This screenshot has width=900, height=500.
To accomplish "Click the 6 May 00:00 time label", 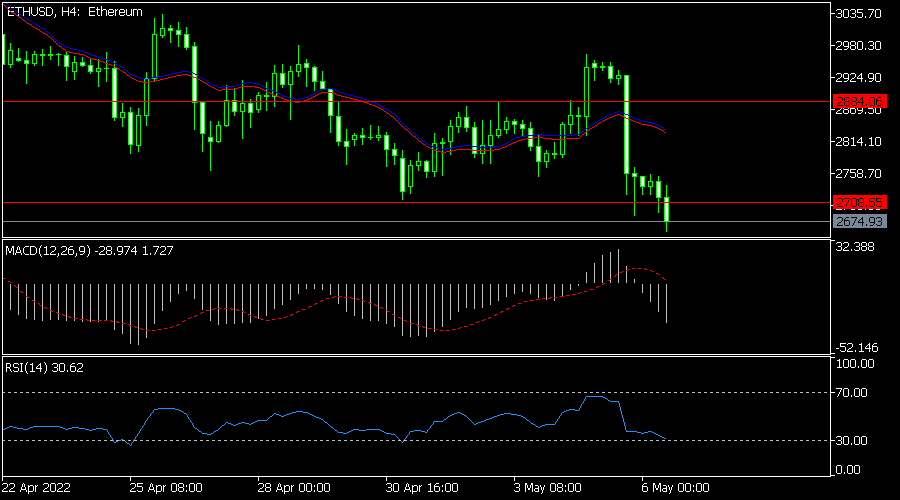I will click(x=675, y=488).
